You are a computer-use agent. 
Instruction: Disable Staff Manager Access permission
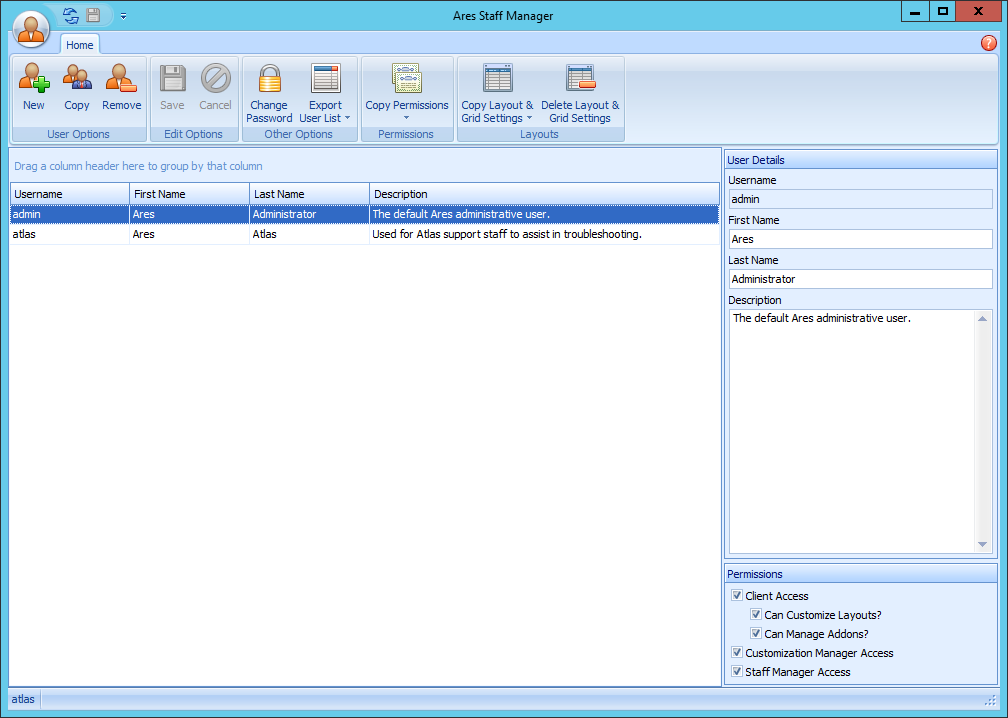[x=737, y=671]
